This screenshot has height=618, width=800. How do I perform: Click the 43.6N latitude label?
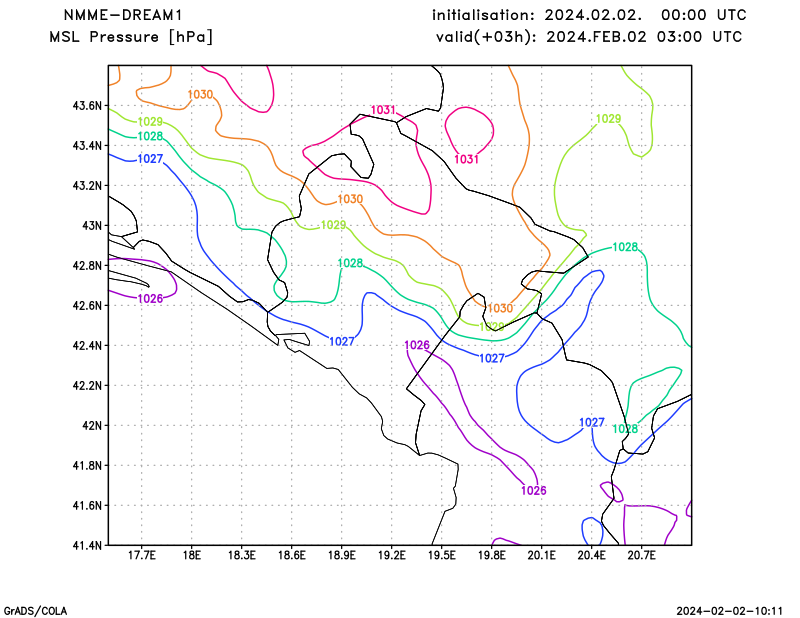pyautogui.click(x=87, y=106)
